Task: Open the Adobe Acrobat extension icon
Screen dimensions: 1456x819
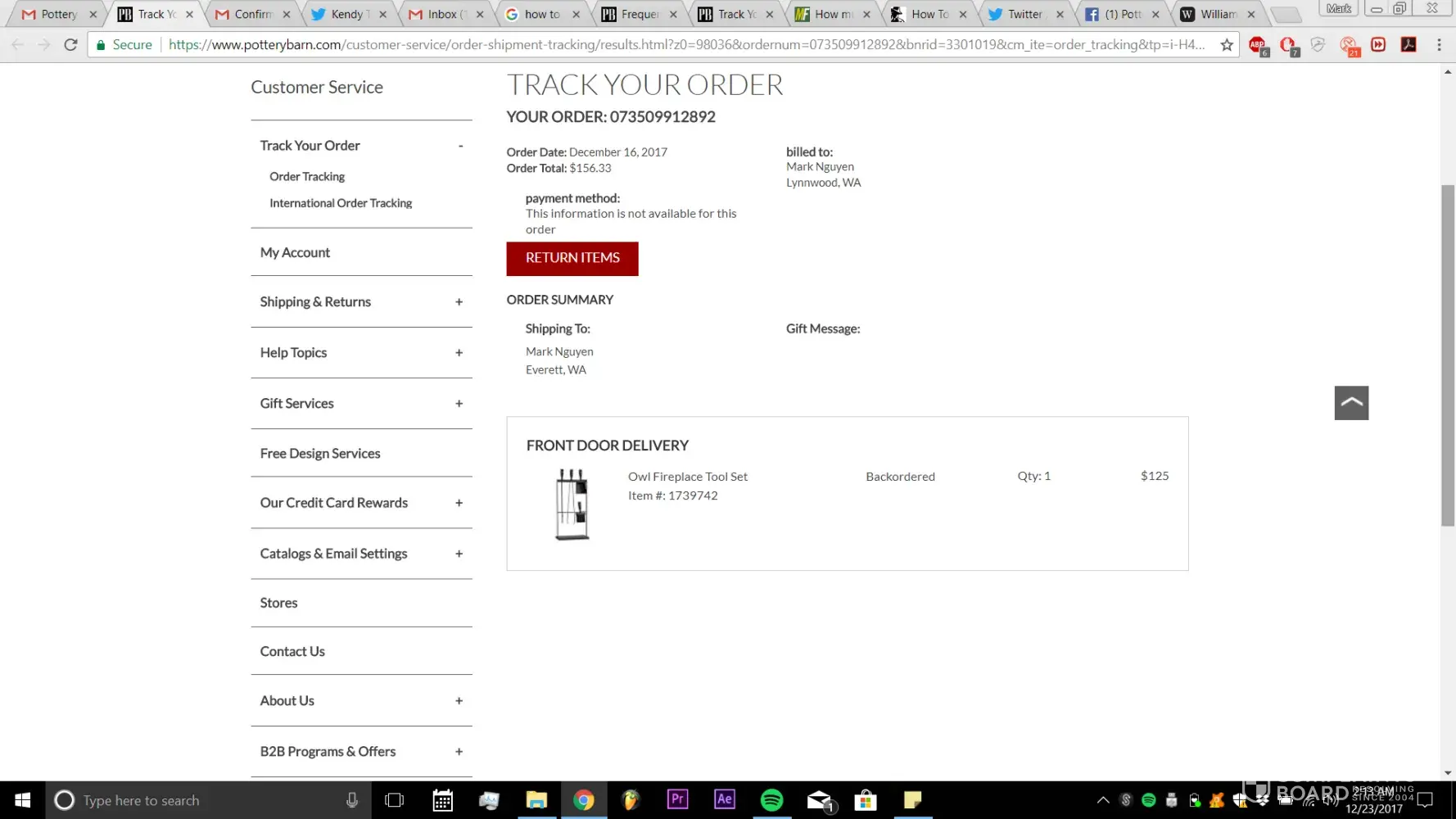Action: click(x=1409, y=45)
